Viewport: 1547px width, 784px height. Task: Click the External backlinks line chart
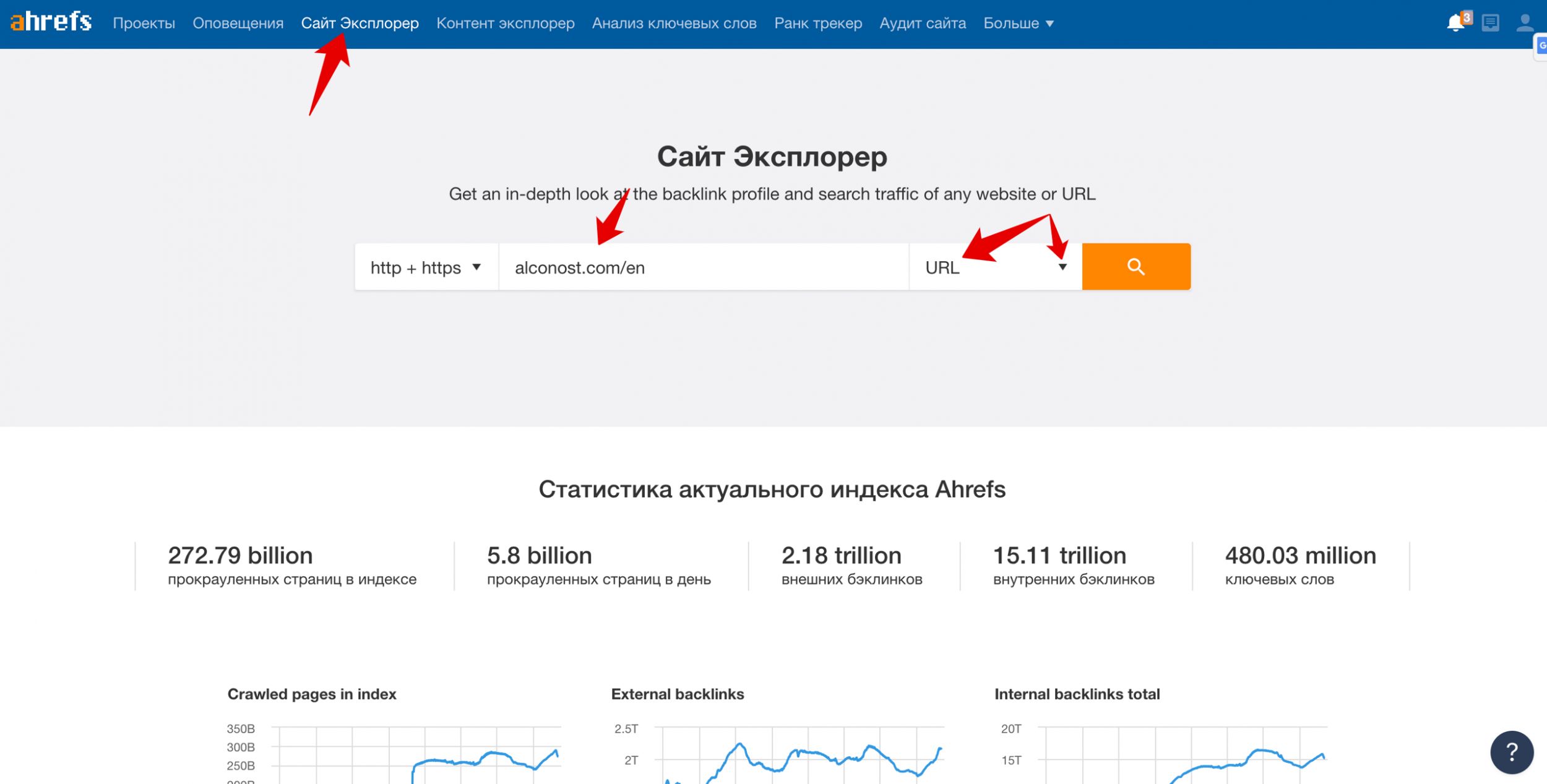(780, 753)
